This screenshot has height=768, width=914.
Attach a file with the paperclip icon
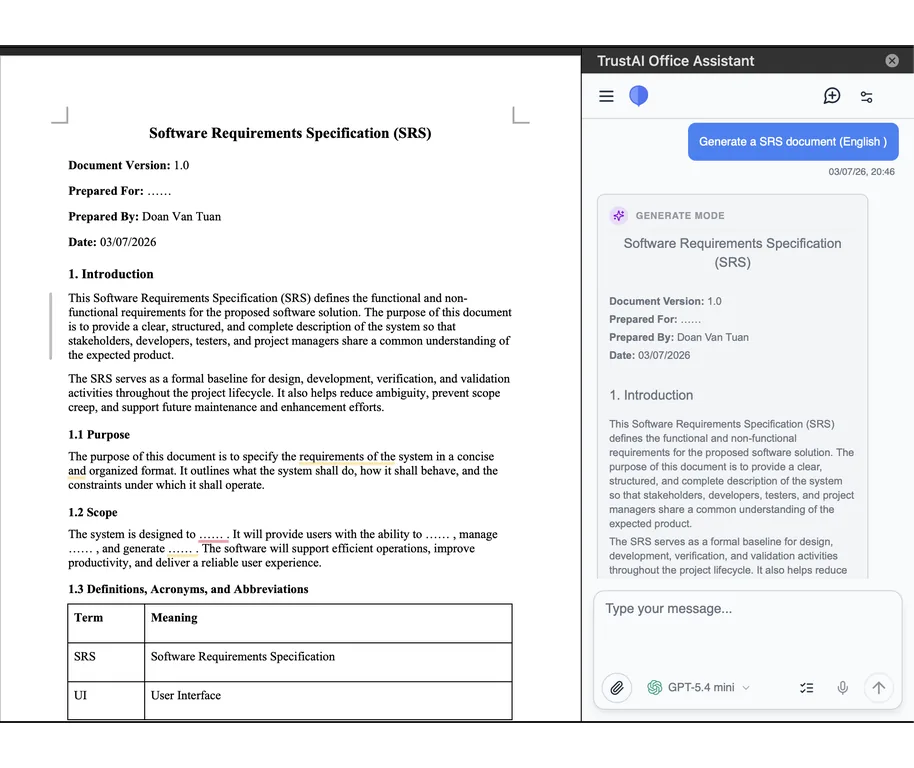coord(617,688)
